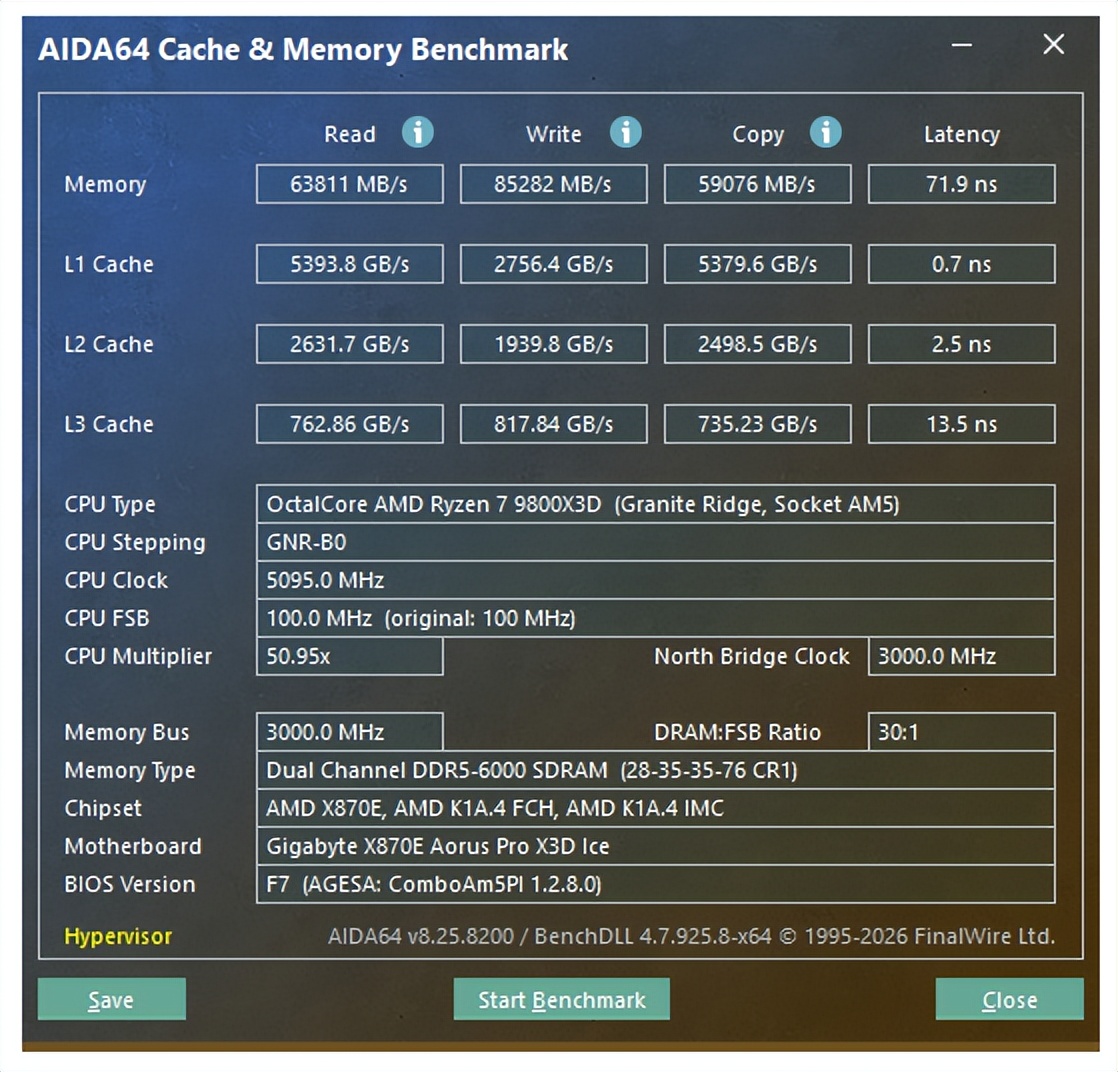The height and width of the screenshot is (1072, 1118).
Task: Click the window title AIDA64 Cache & Memory Benchmark
Action: [x=303, y=49]
